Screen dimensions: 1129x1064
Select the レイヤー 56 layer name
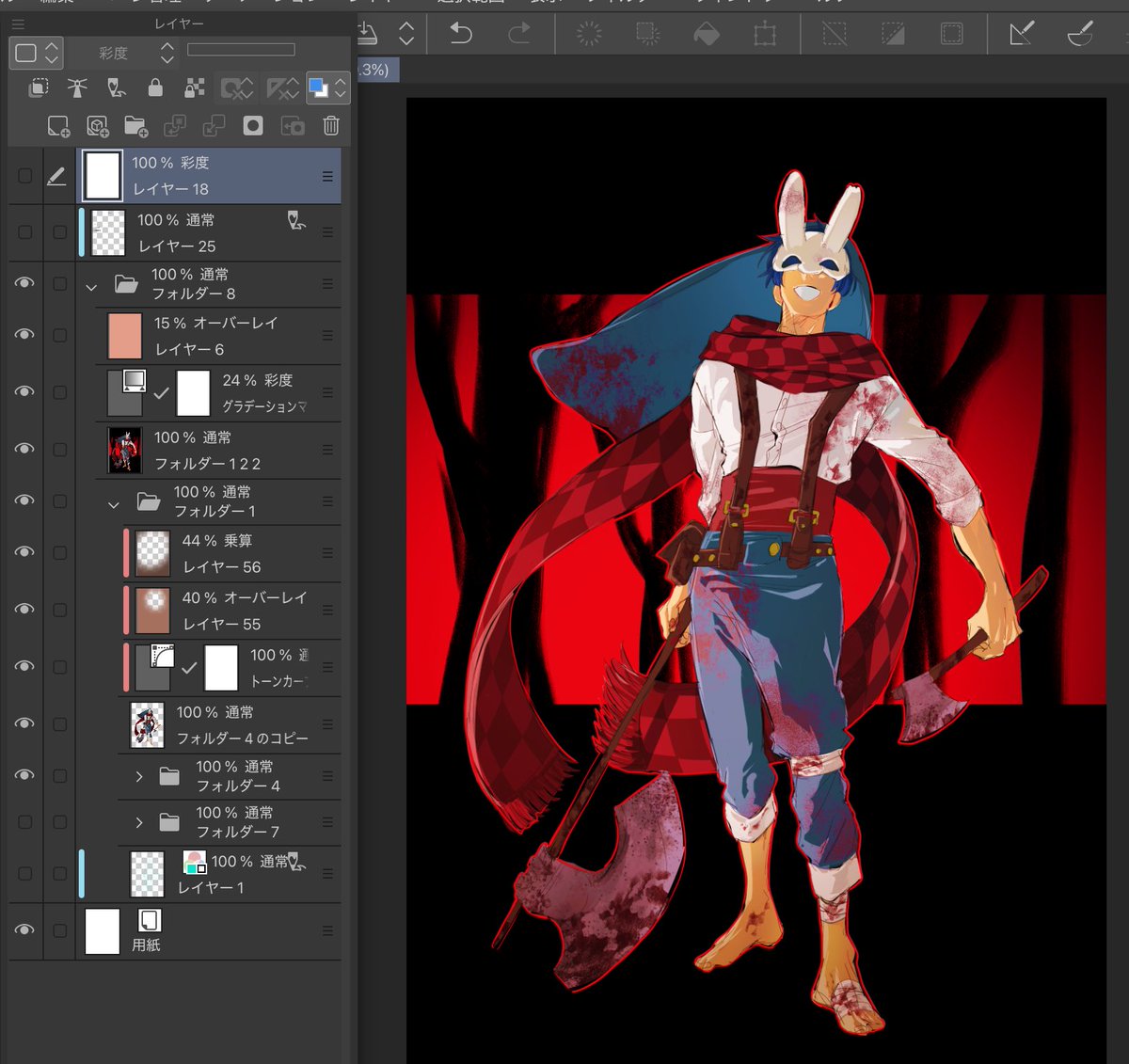(222, 566)
